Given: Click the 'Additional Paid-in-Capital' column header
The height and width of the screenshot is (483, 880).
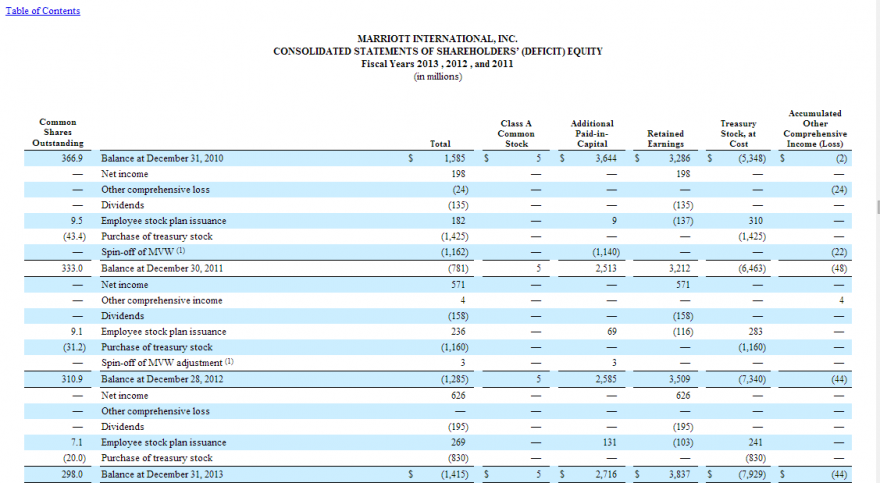Looking at the screenshot, I should click(592, 134).
